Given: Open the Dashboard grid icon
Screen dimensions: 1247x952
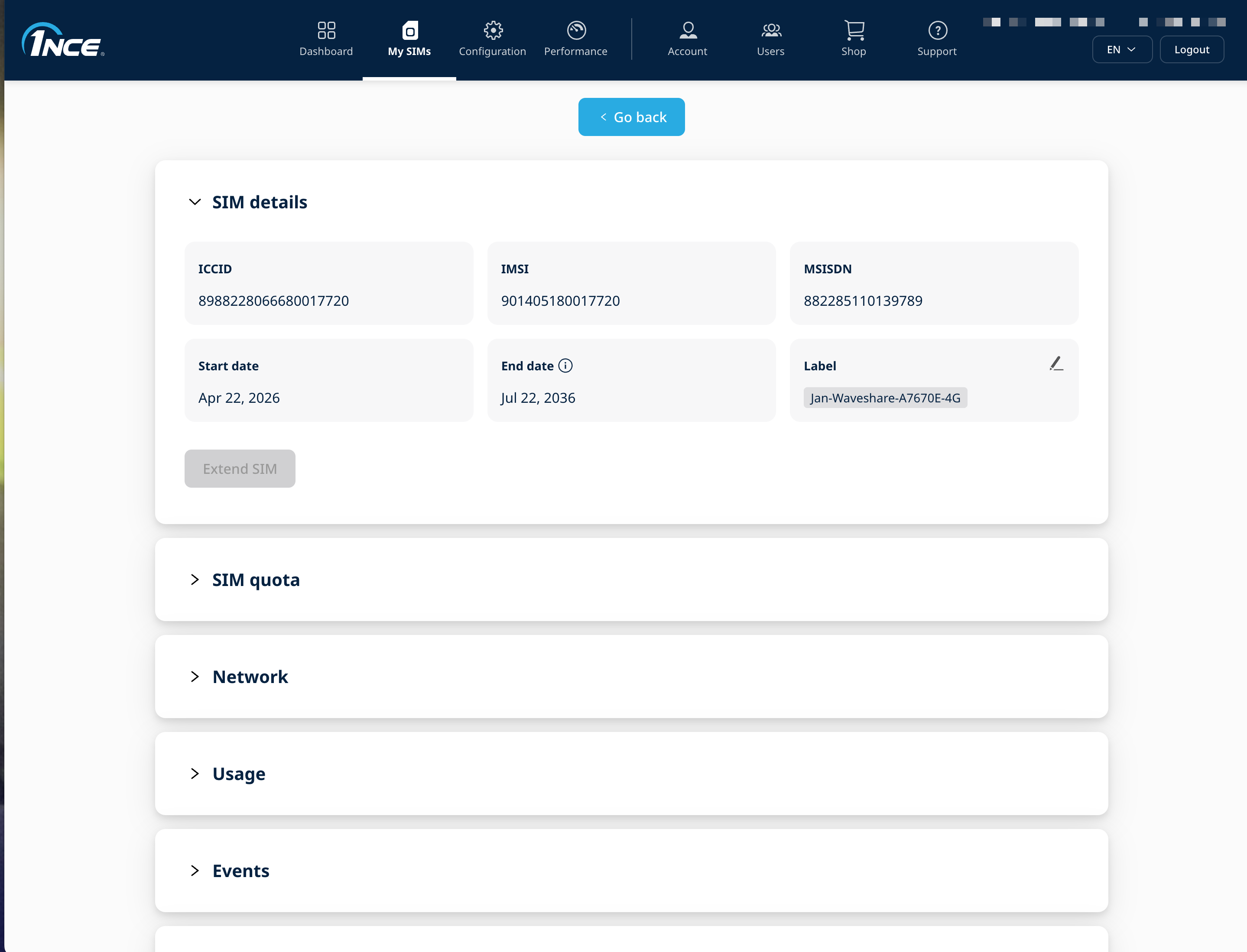Looking at the screenshot, I should [x=326, y=30].
